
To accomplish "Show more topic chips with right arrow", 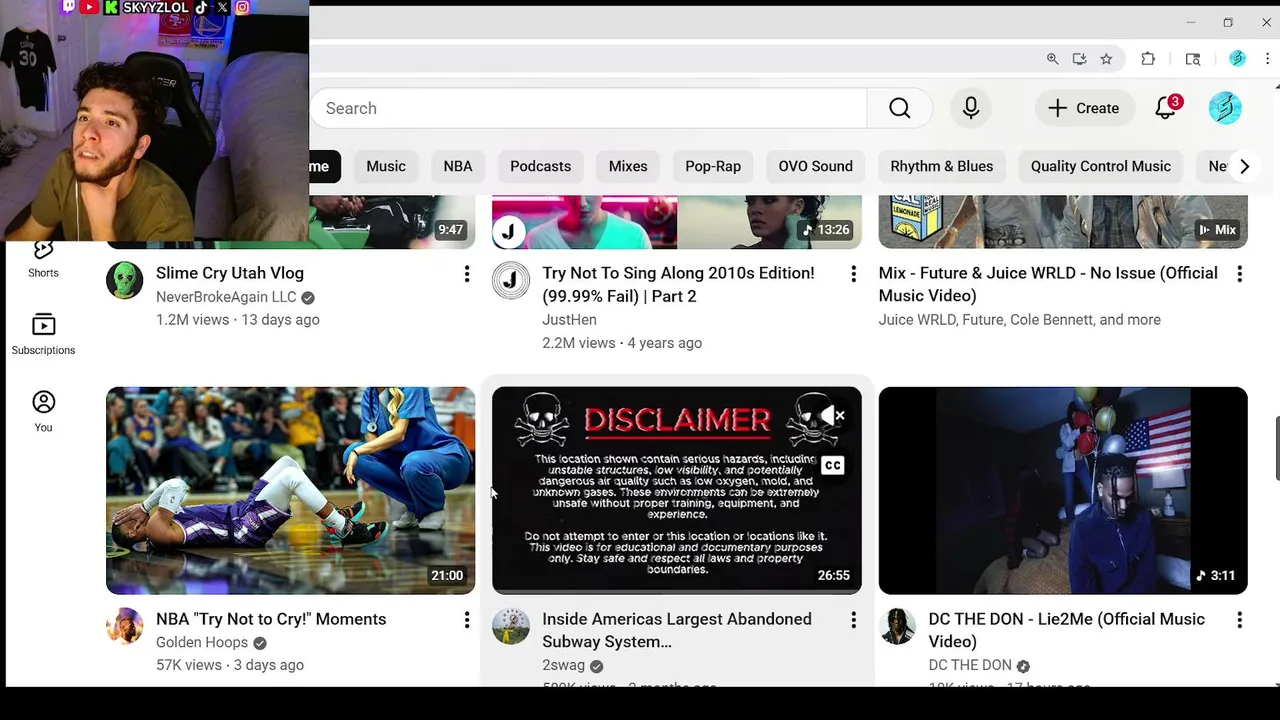I will coord(1244,166).
